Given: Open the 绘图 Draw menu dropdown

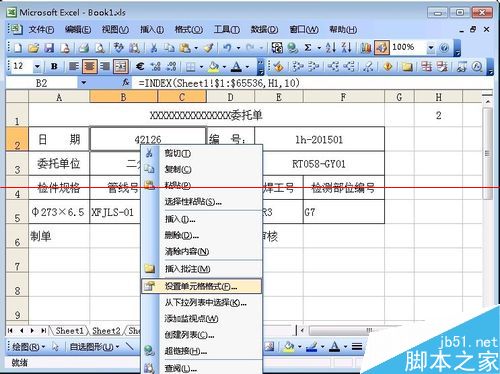Looking at the screenshot, I should 28,347.
